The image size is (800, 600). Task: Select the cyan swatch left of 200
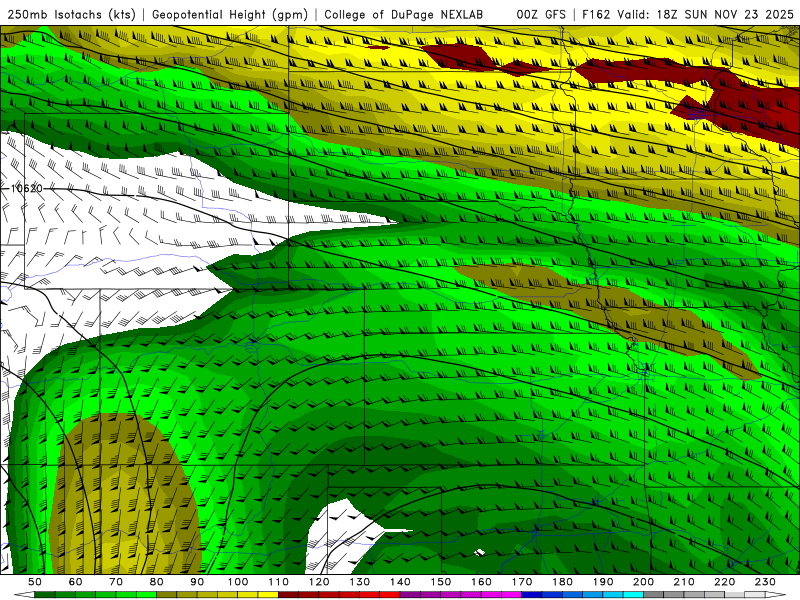pos(633,594)
